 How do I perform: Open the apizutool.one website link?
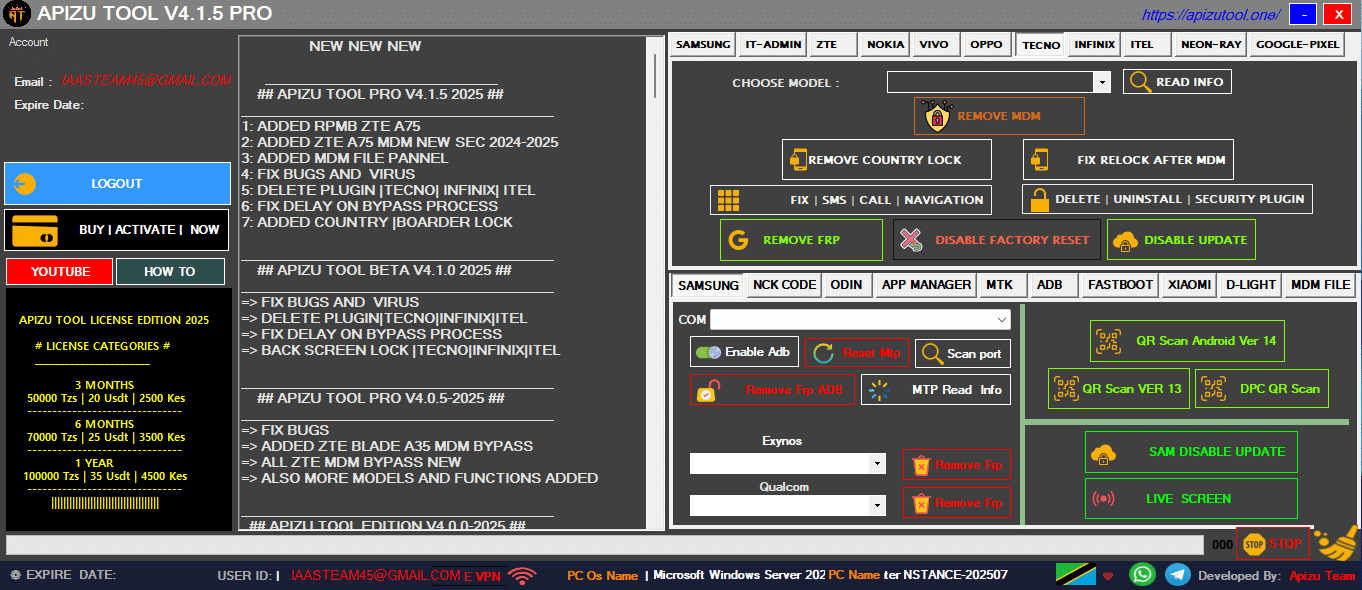[x=1210, y=15]
